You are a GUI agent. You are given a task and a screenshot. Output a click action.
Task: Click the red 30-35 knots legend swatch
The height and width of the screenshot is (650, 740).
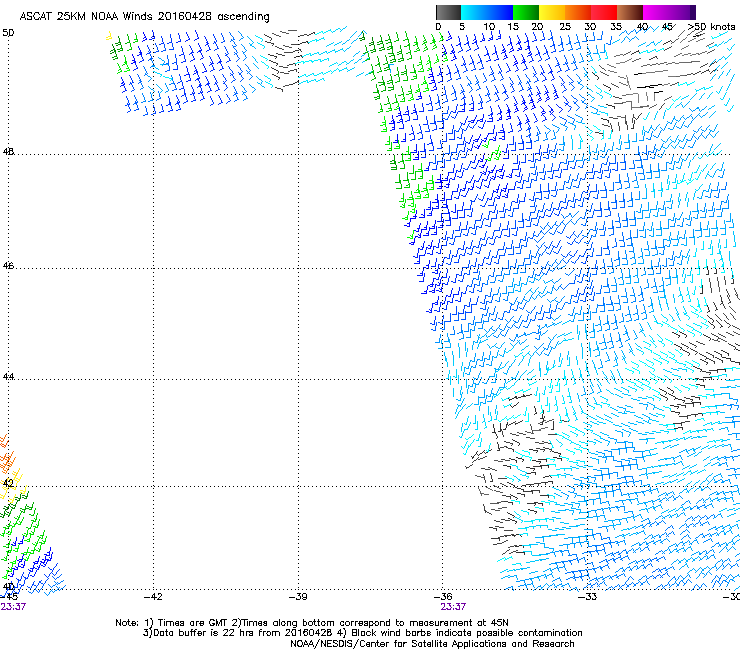tap(604, 12)
